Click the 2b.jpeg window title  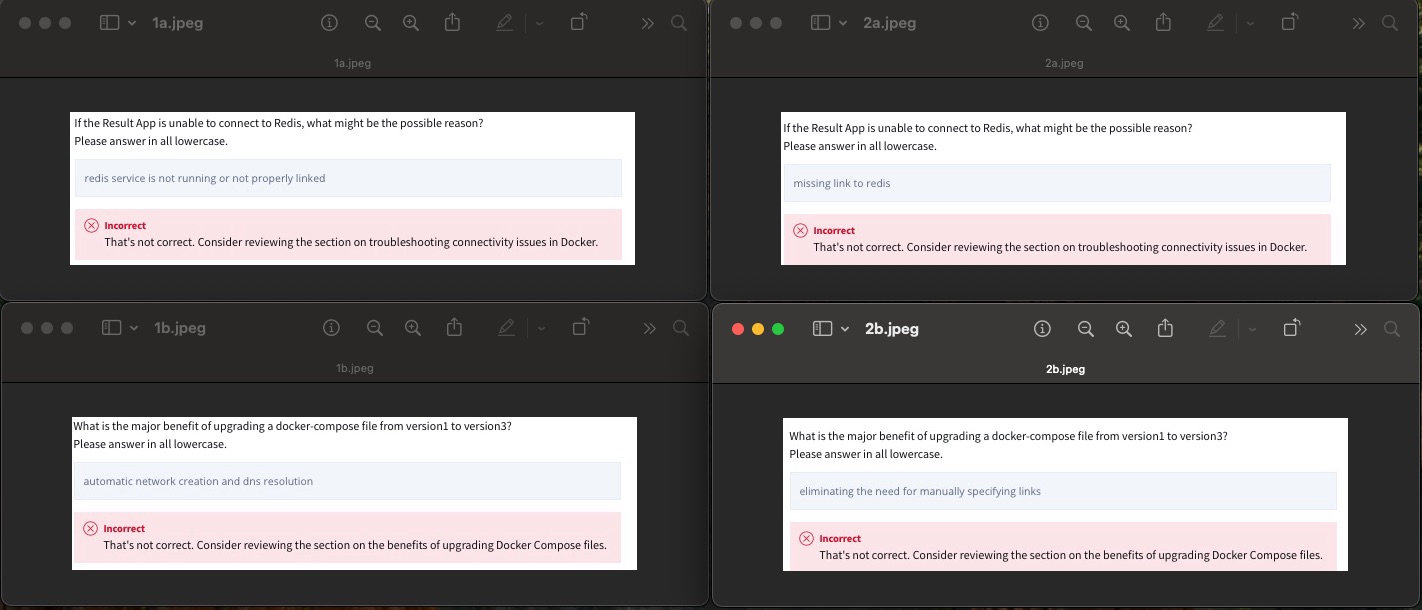(x=892, y=329)
